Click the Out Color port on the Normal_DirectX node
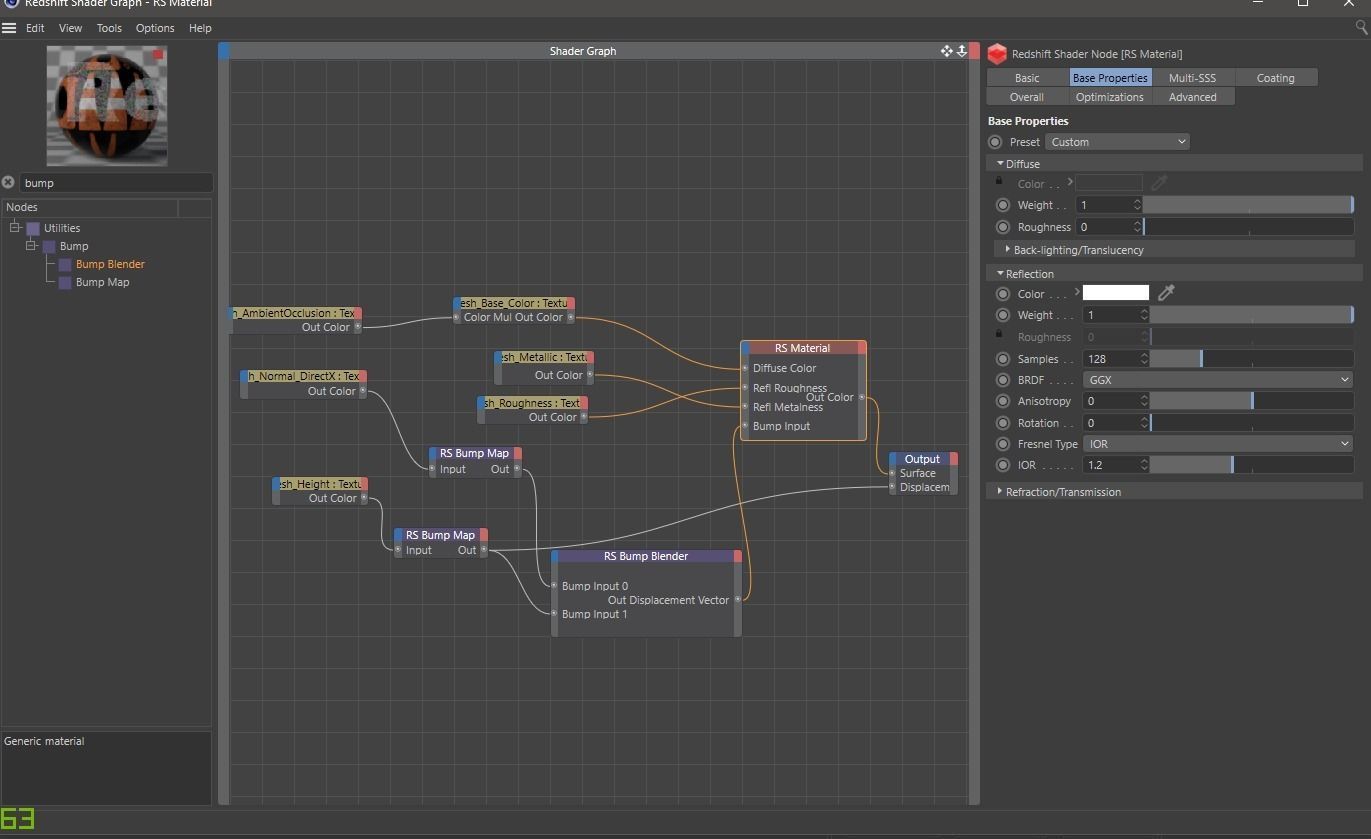Screen dimensions: 1371x839 [x=364, y=392]
